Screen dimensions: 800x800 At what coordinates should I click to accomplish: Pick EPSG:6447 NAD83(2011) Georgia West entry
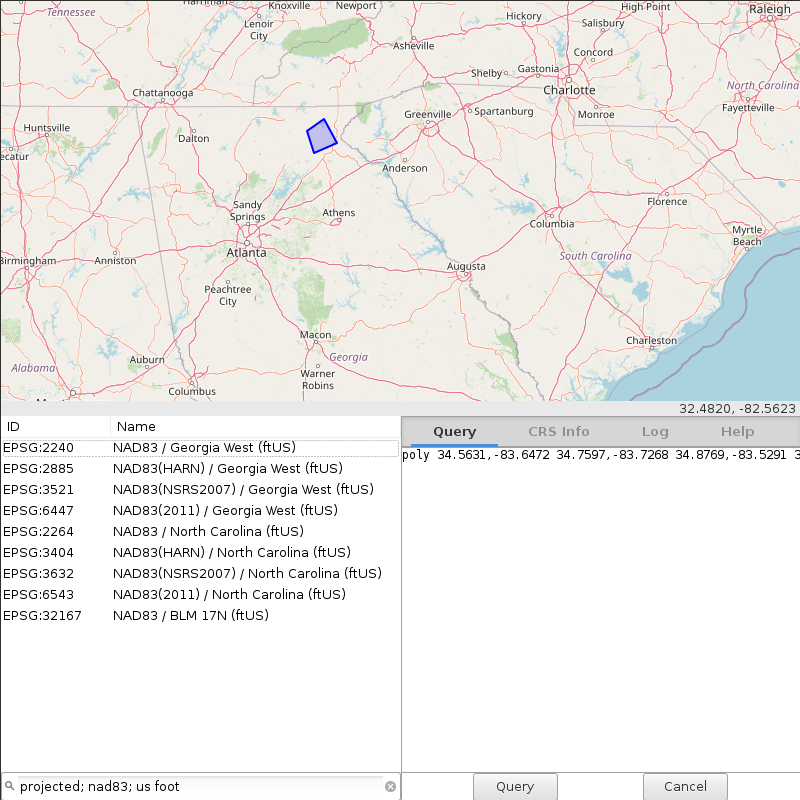point(200,510)
